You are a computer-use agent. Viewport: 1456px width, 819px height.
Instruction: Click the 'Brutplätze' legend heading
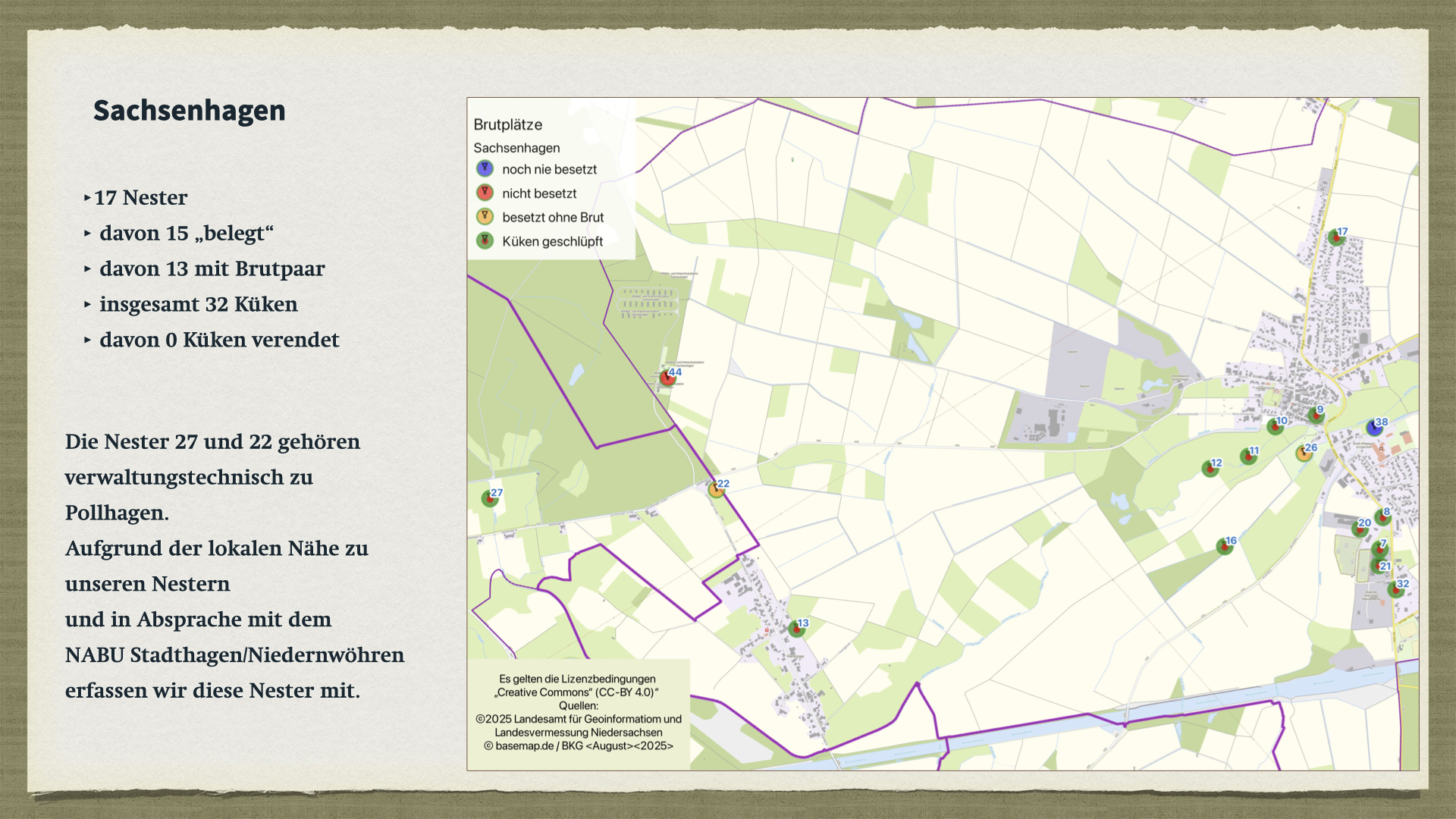click(x=507, y=124)
